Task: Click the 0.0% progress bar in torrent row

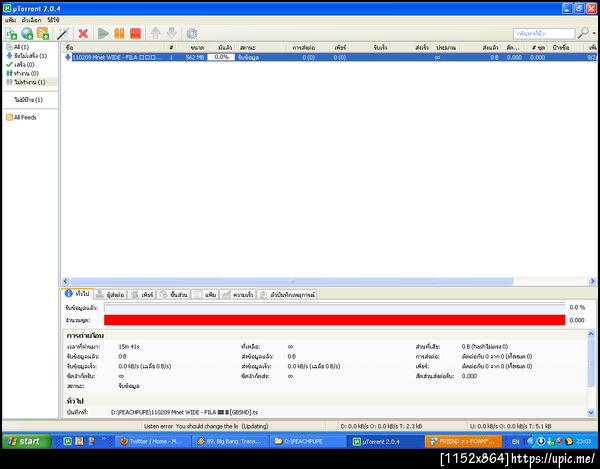Action: pos(221,57)
